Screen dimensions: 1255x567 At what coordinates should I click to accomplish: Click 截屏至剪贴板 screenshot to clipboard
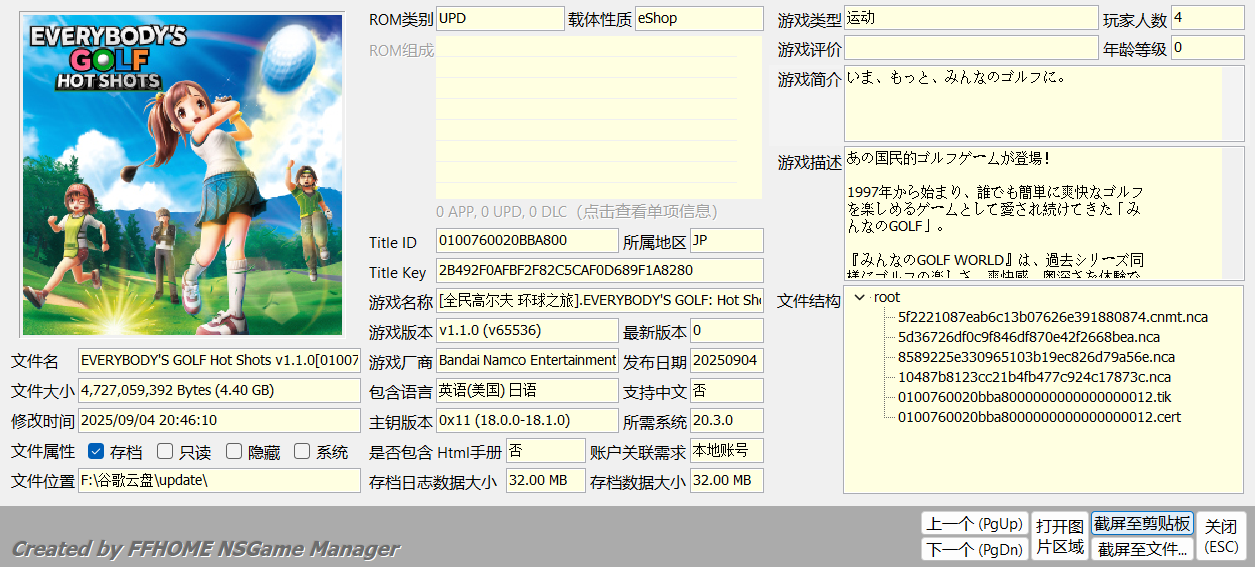(1142, 524)
